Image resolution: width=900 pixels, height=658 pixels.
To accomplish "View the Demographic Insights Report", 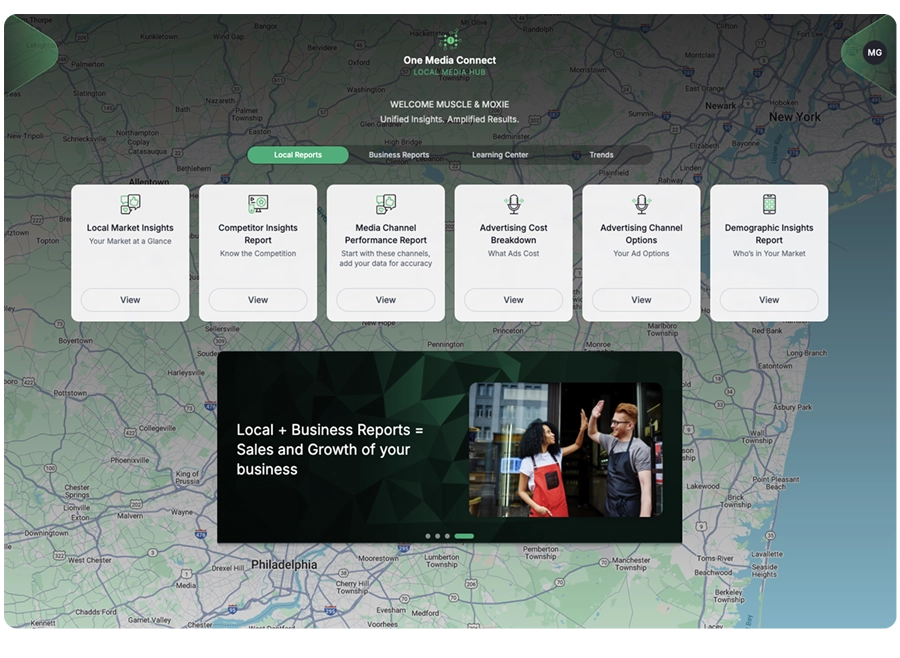I will click(769, 300).
